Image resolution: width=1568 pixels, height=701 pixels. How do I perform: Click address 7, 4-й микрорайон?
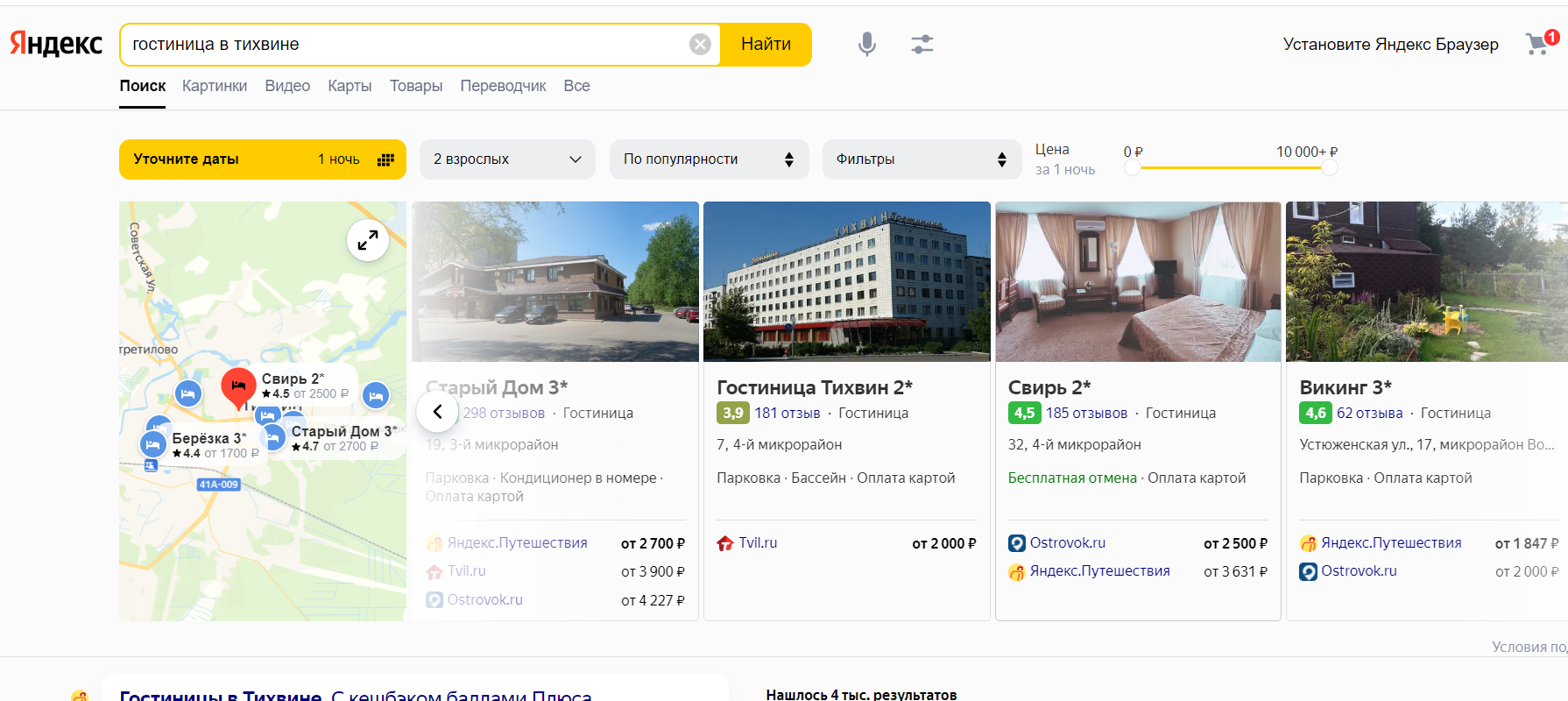[x=779, y=444]
